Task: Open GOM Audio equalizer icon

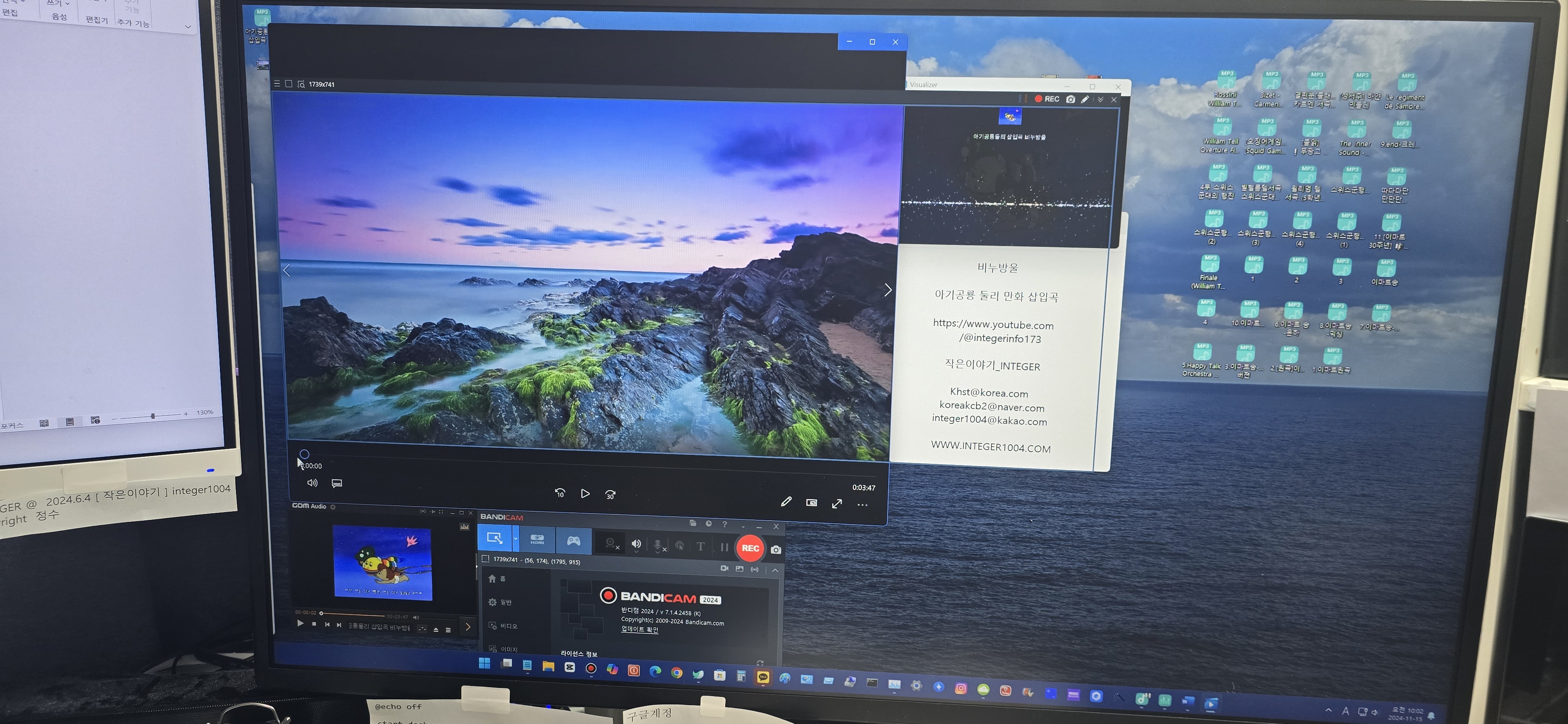Action: tap(465, 526)
